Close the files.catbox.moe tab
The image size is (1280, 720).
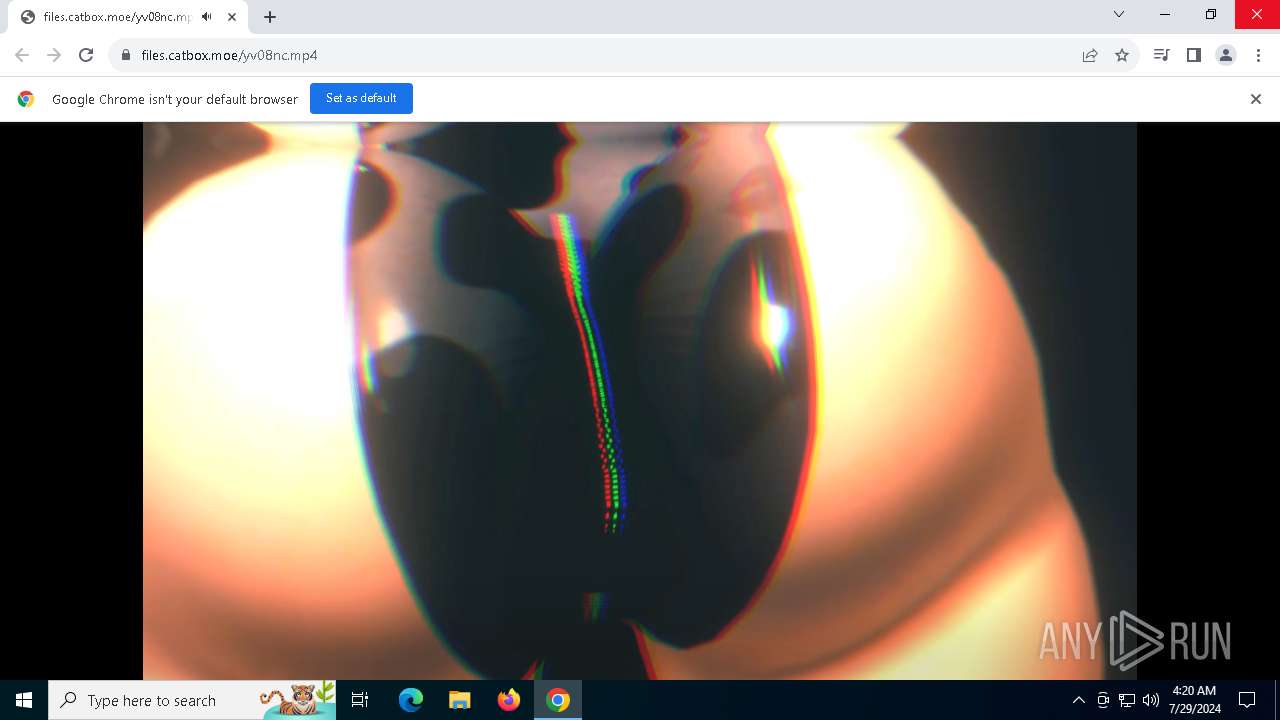click(232, 17)
